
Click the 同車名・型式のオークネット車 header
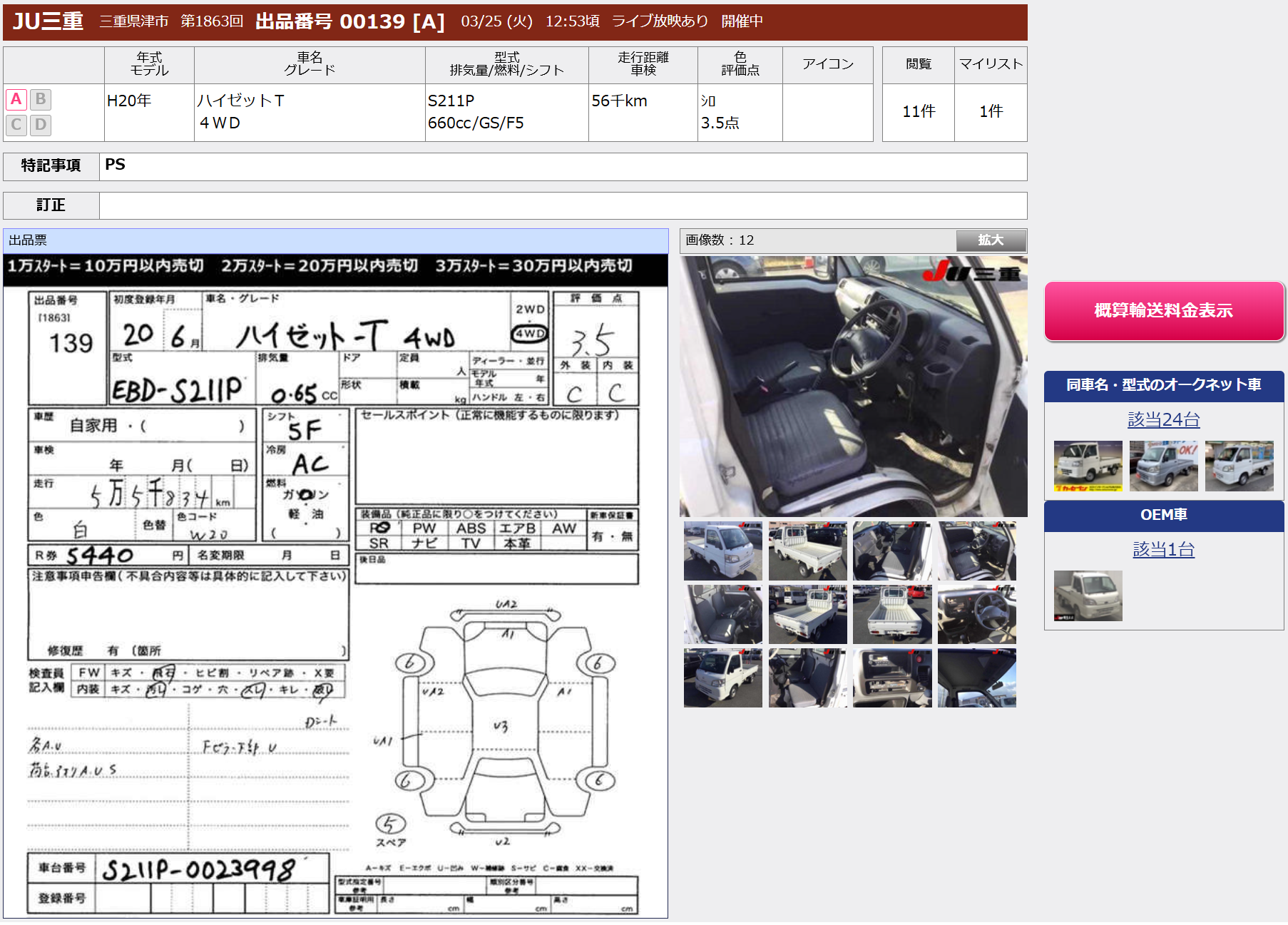click(1164, 385)
